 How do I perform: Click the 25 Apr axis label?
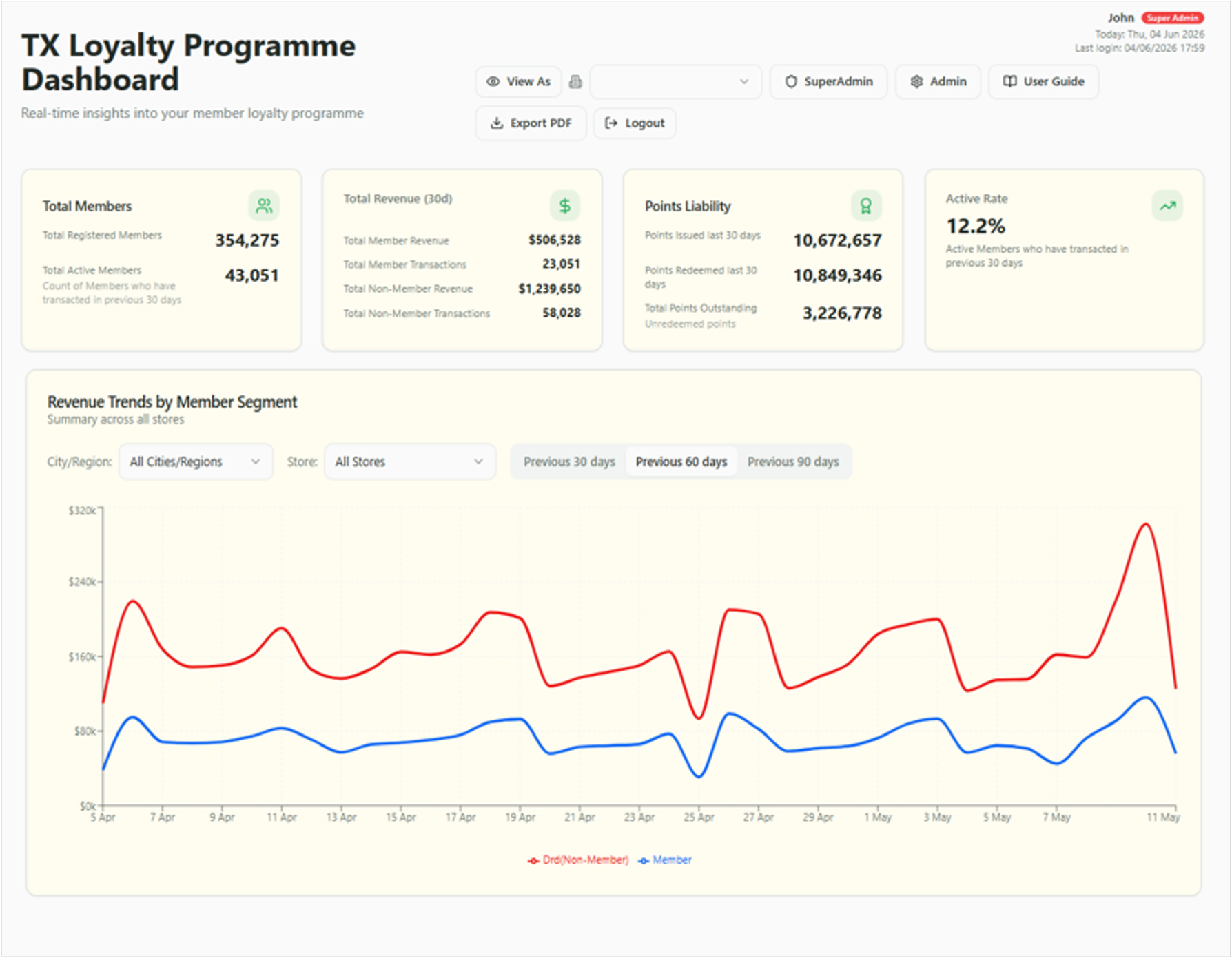point(699,818)
